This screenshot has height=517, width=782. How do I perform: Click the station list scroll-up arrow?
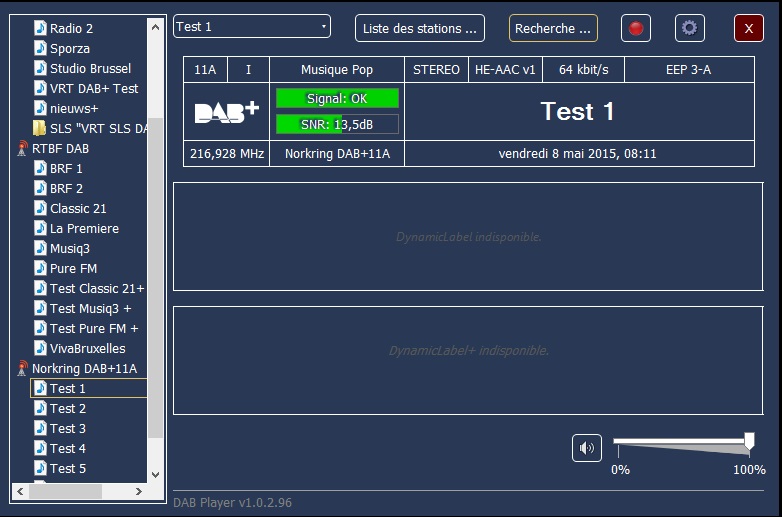click(x=155, y=27)
